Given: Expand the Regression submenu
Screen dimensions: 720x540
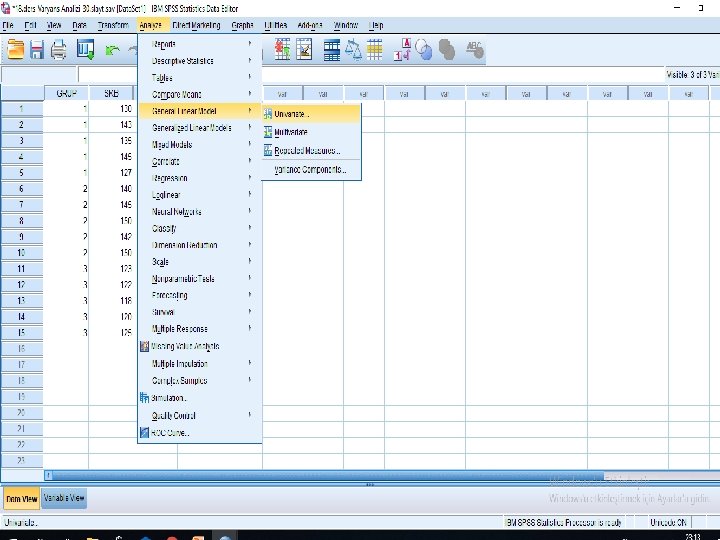Looking at the screenshot, I should (x=200, y=178).
